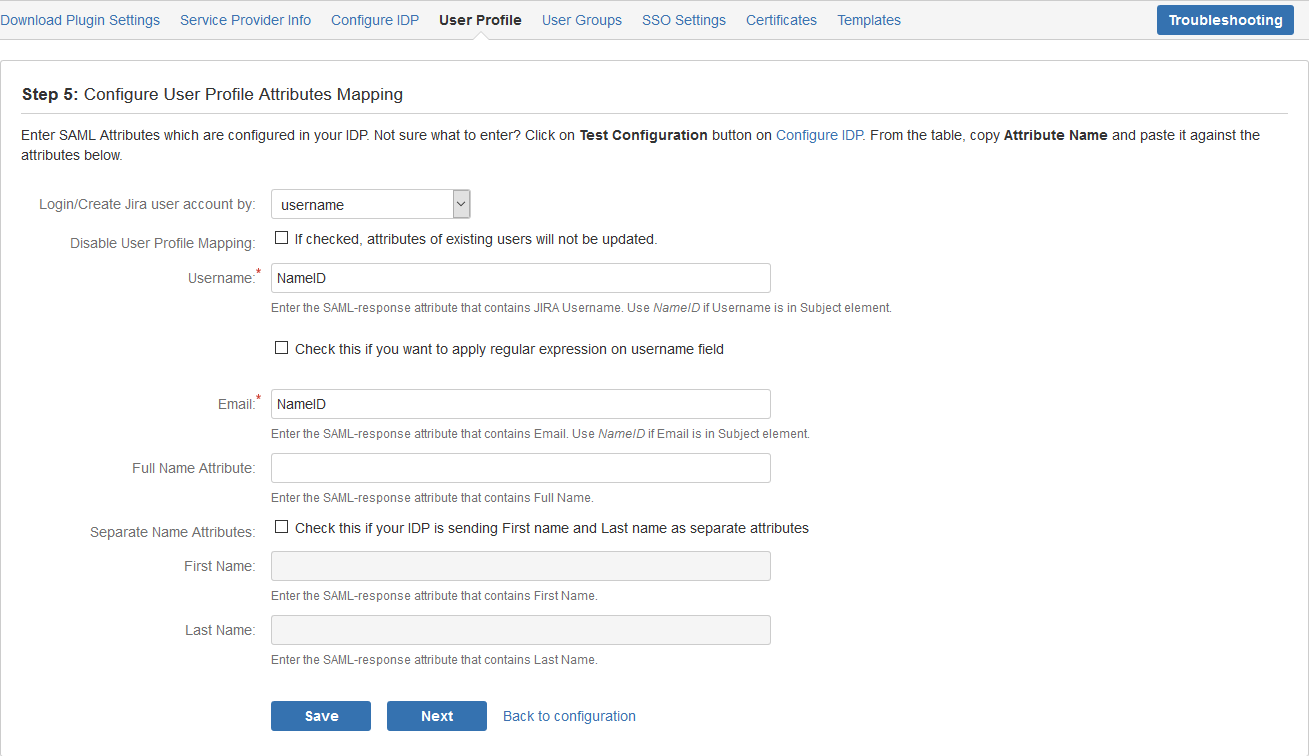This screenshot has width=1309, height=756.
Task: Open the User Groups tab
Action: pyautogui.click(x=582, y=20)
